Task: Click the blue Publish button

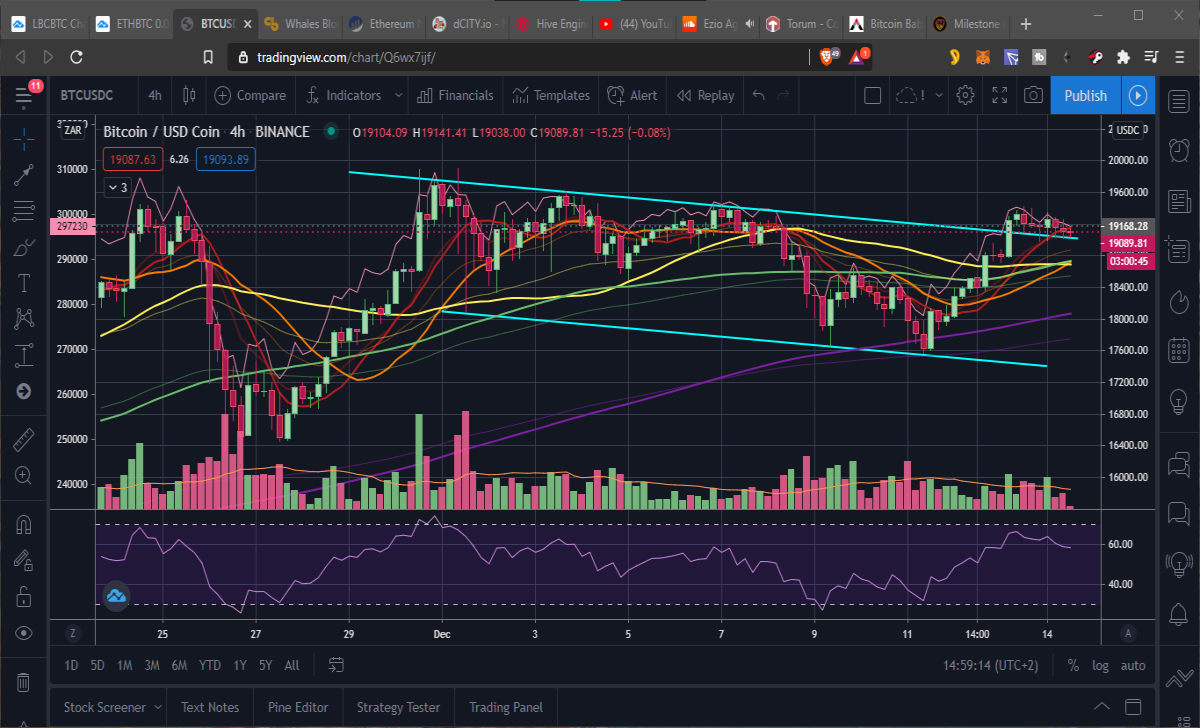Action: (x=1085, y=95)
